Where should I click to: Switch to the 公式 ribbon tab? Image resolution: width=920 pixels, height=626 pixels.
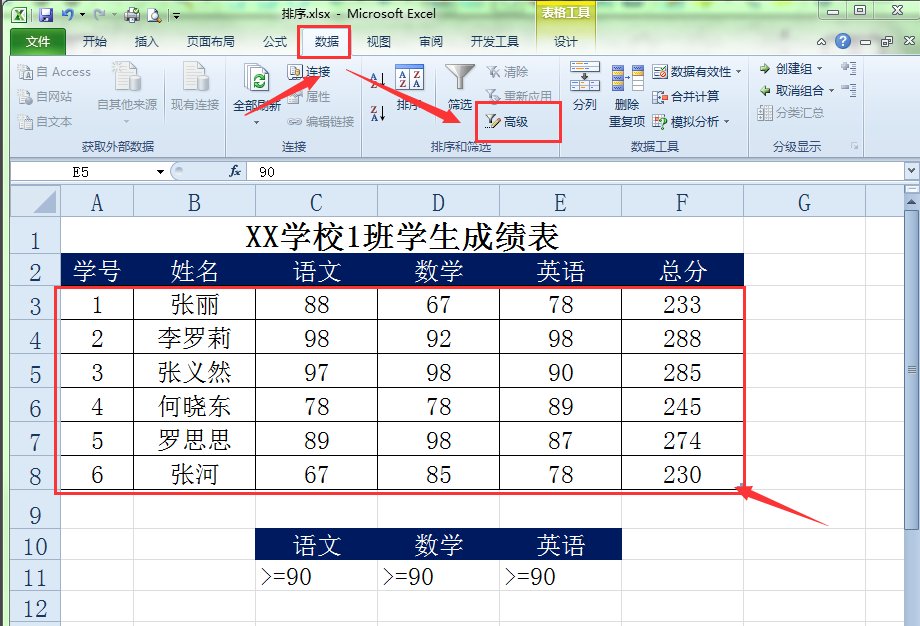point(275,42)
